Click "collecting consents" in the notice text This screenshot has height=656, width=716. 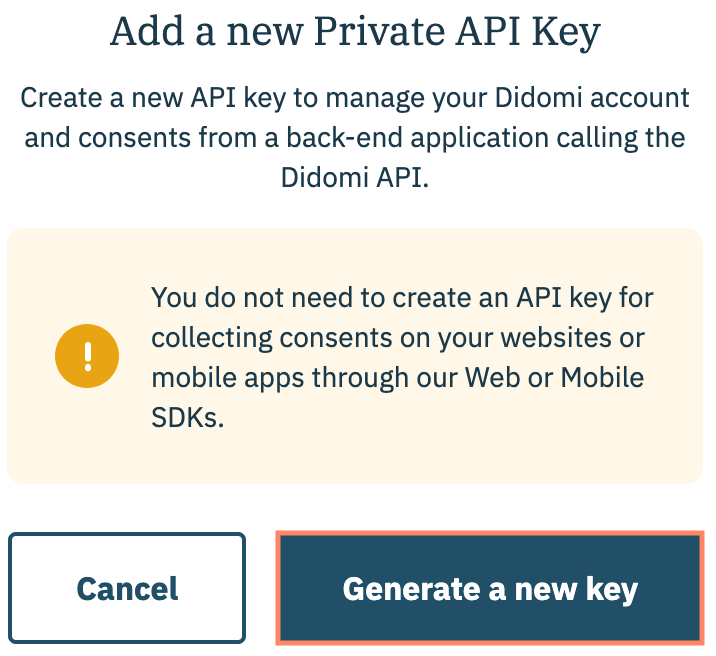coord(270,337)
